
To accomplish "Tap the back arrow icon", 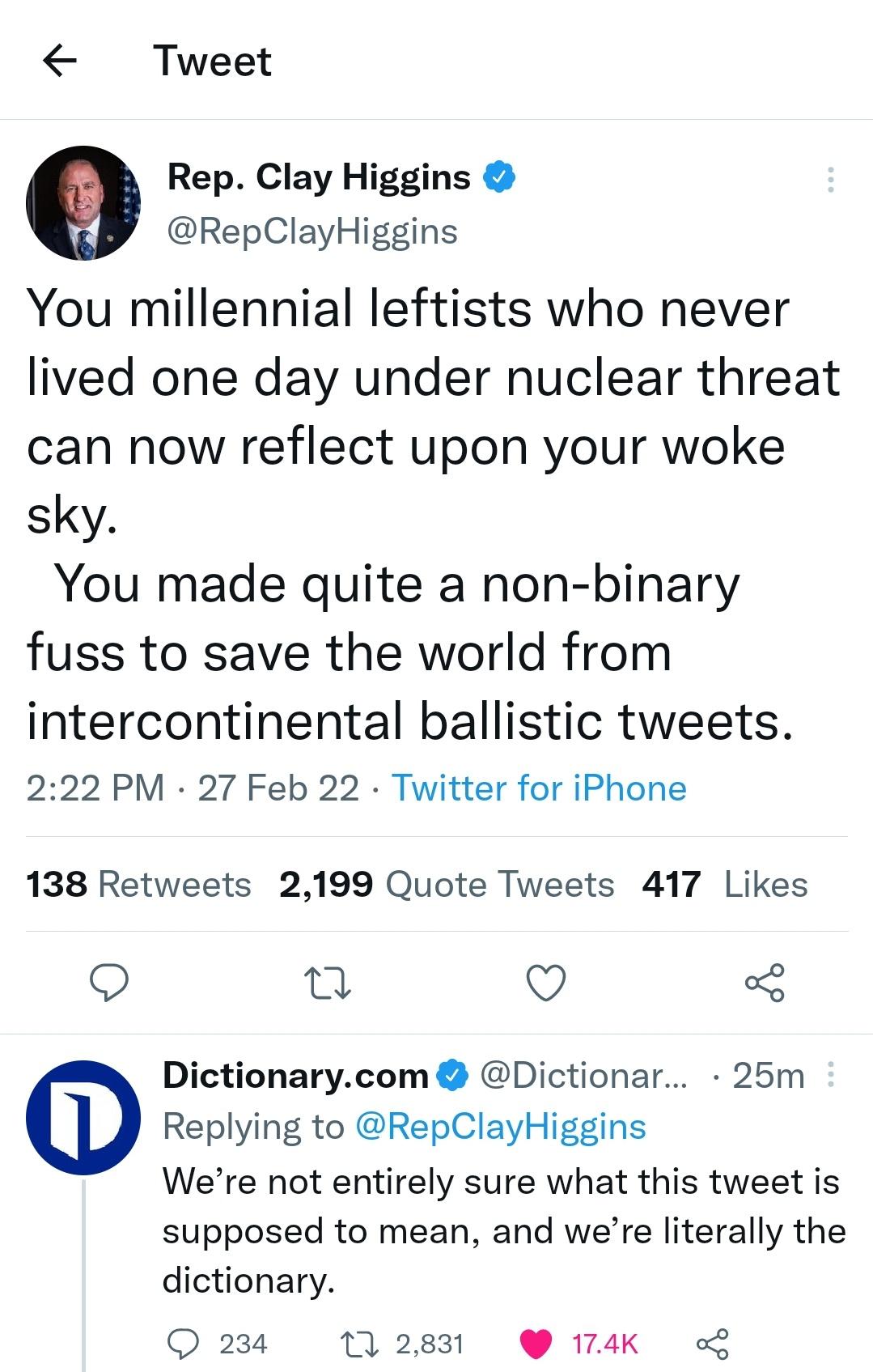I will tap(59, 61).
